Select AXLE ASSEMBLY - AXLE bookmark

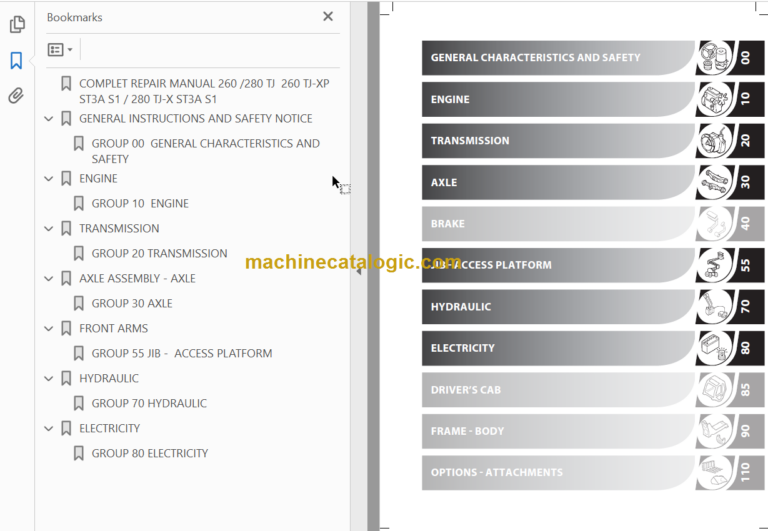[137, 279]
